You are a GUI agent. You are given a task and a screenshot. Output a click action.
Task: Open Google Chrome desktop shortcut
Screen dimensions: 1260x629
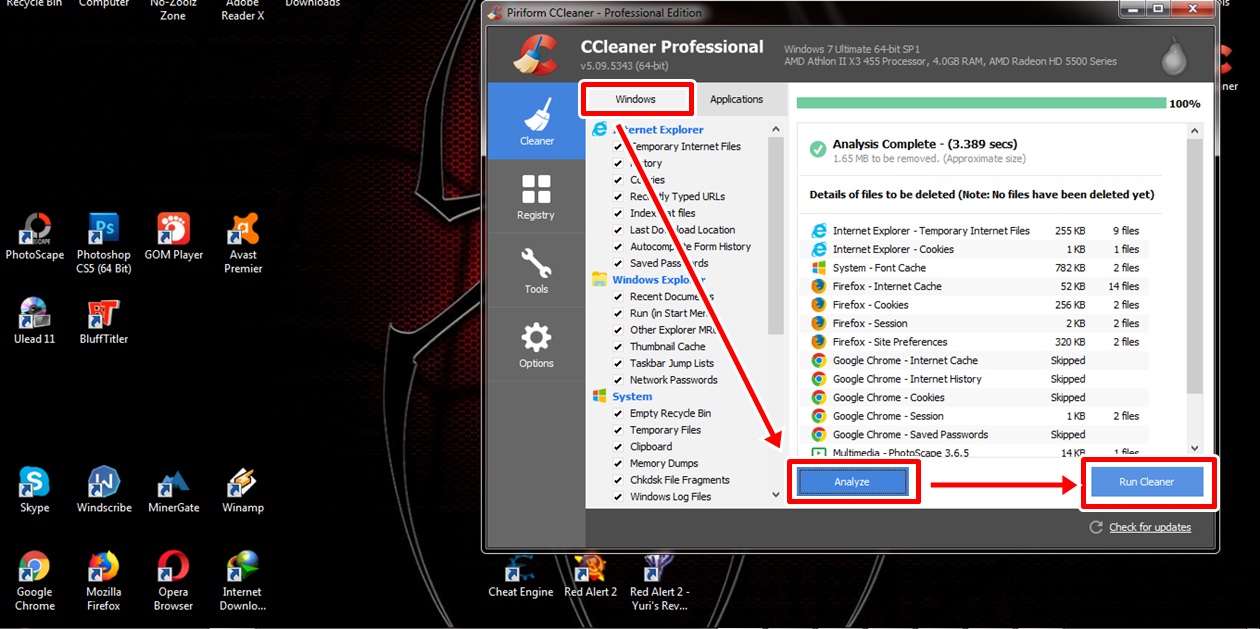tap(35, 580)
